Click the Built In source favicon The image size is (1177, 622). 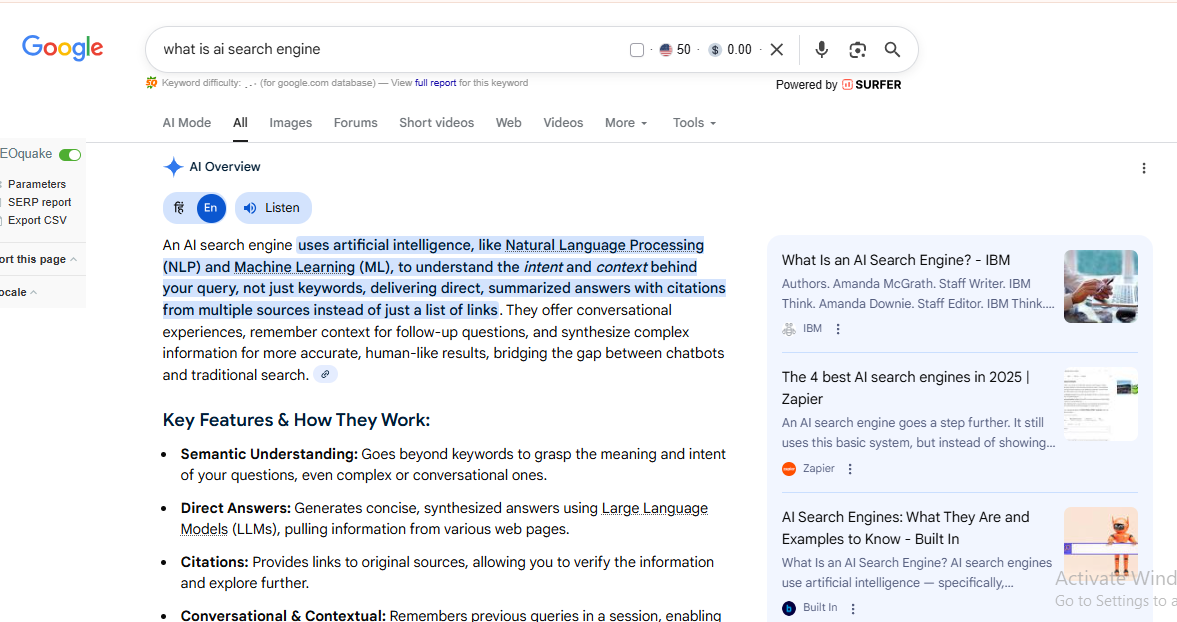[x=789, y=608]
